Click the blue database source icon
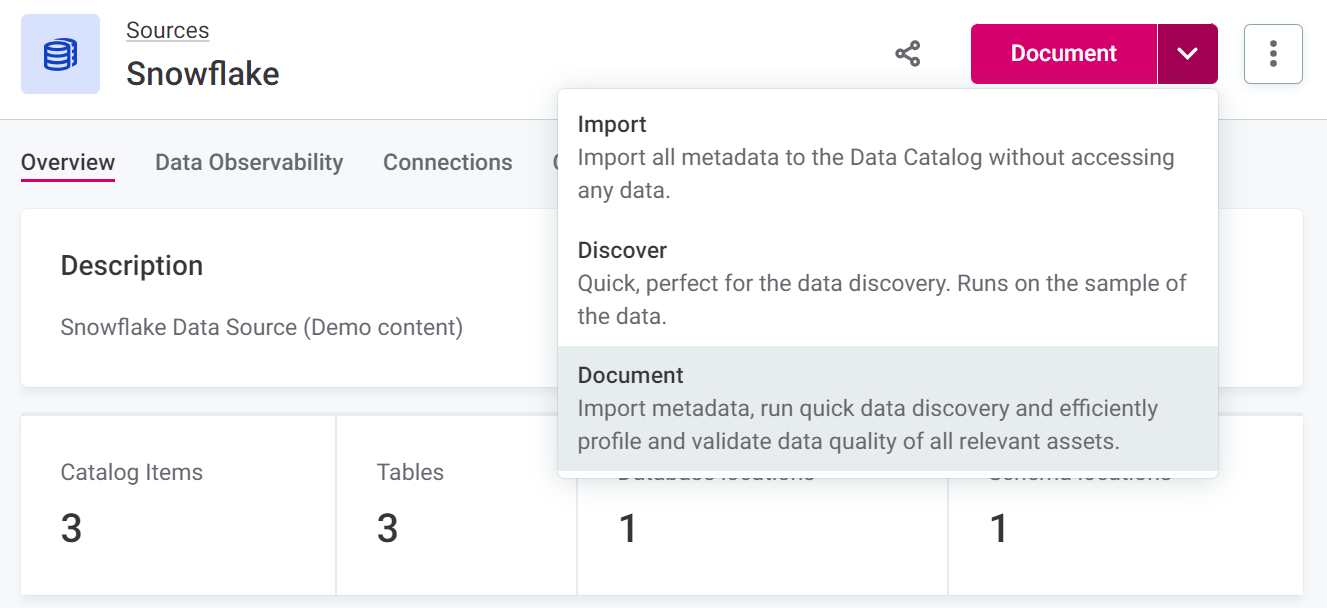The image size is (1327, 608). pos(60,54)
